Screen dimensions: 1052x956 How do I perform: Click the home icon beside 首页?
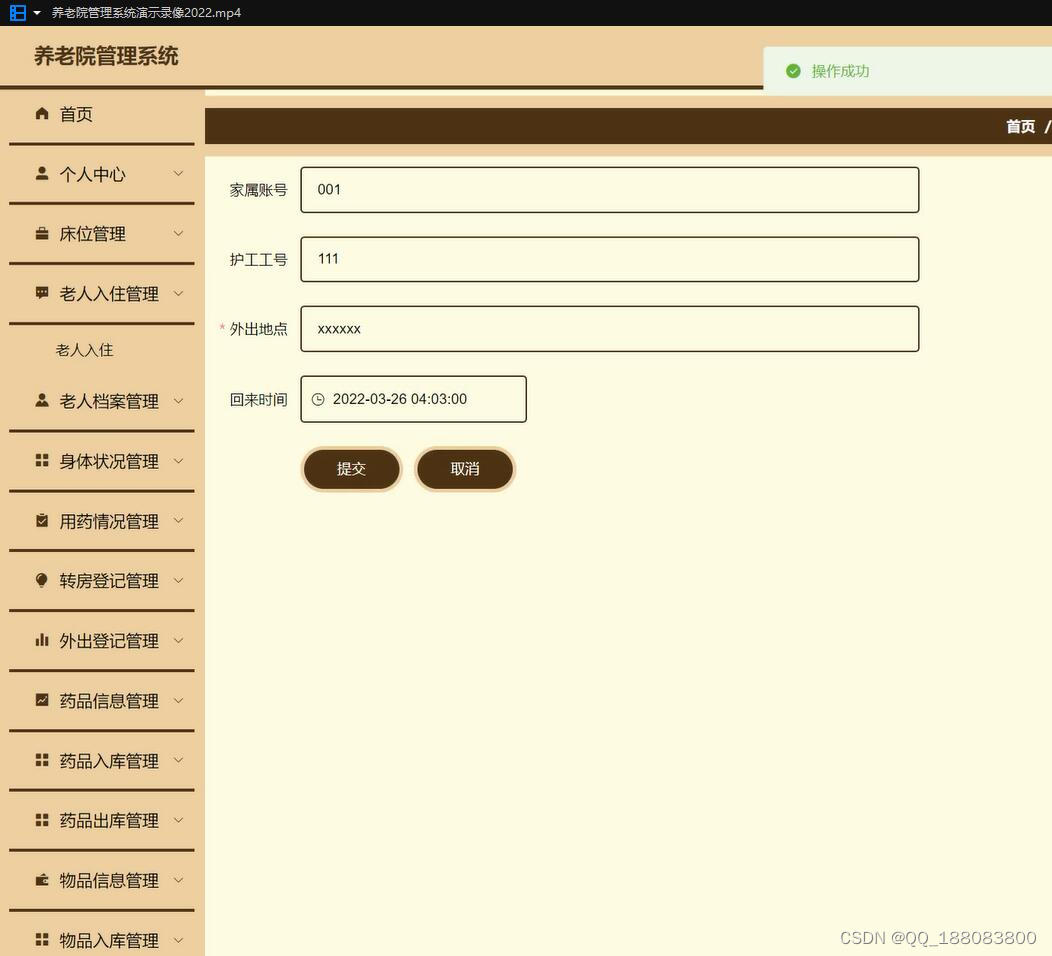pos(41,114)
